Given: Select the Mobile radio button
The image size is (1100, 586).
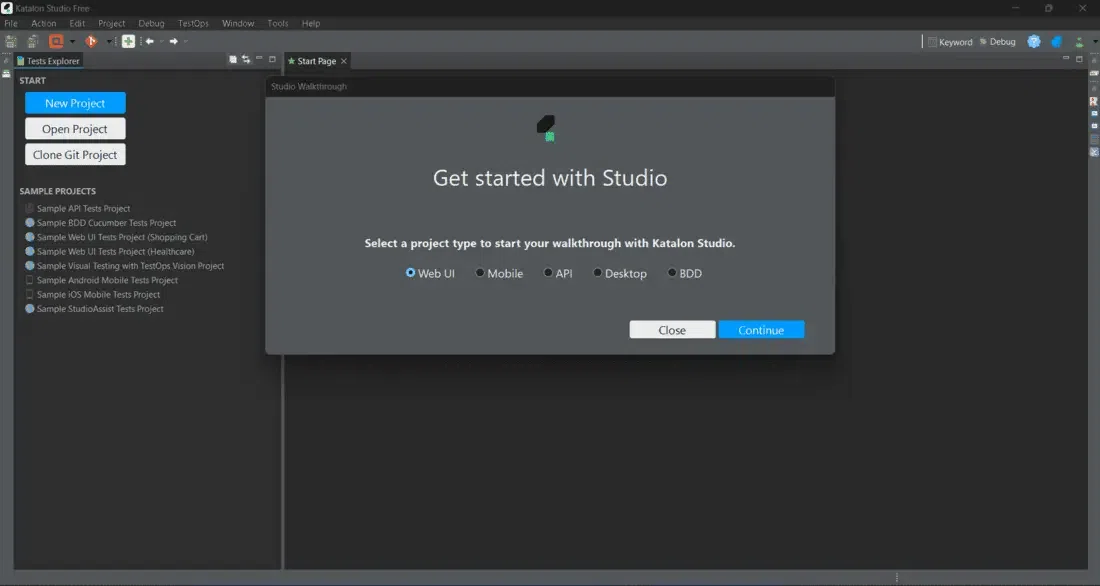Looking at the screenshot, I should [x=480, y=273].
